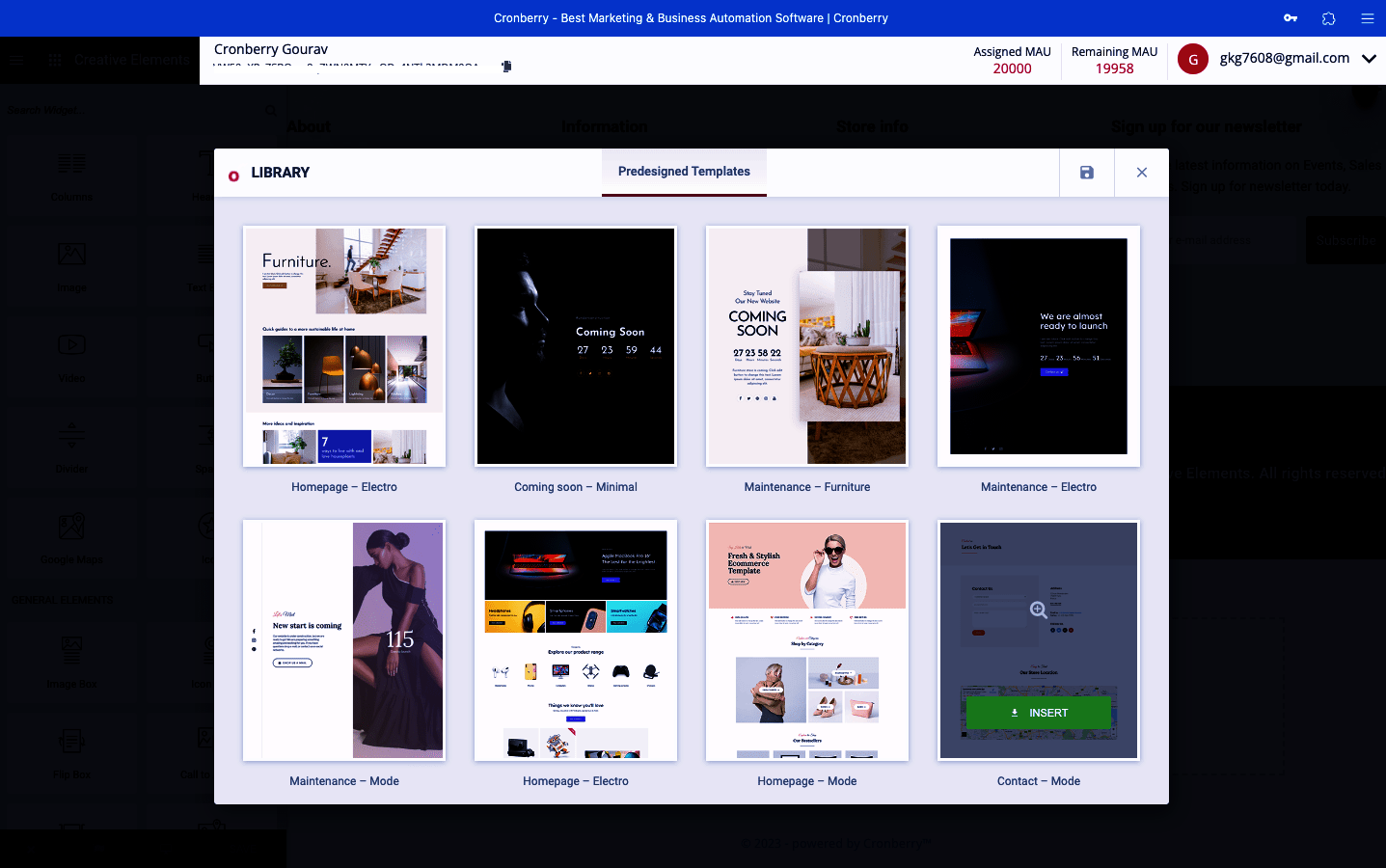This screenshot has width=1386, height=868.
Task: Open the Cronberry logo menu in Library header
Action: coord(232,174)
